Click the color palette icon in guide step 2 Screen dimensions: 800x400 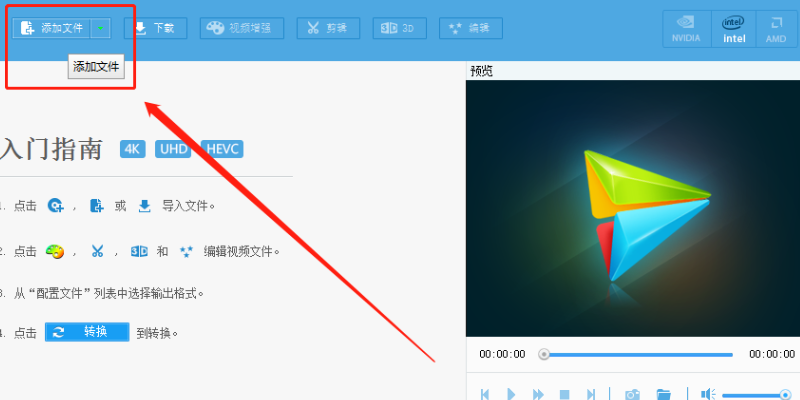(55, 252)
